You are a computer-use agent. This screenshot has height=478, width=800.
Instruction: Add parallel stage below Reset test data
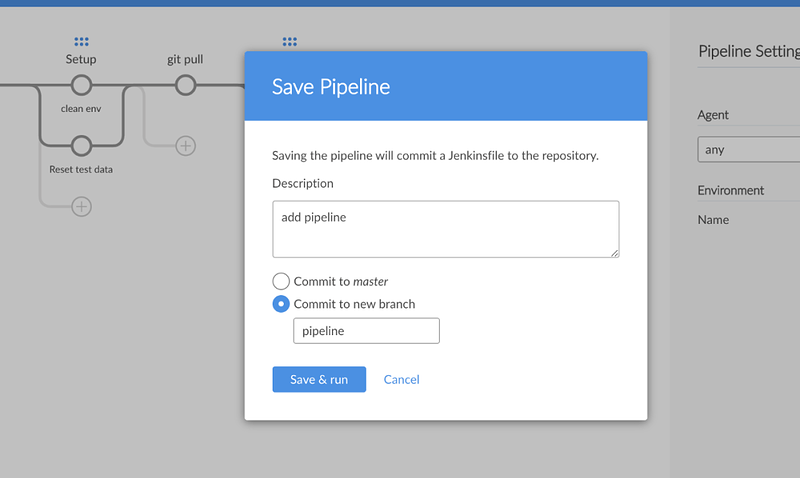(82, 207)
